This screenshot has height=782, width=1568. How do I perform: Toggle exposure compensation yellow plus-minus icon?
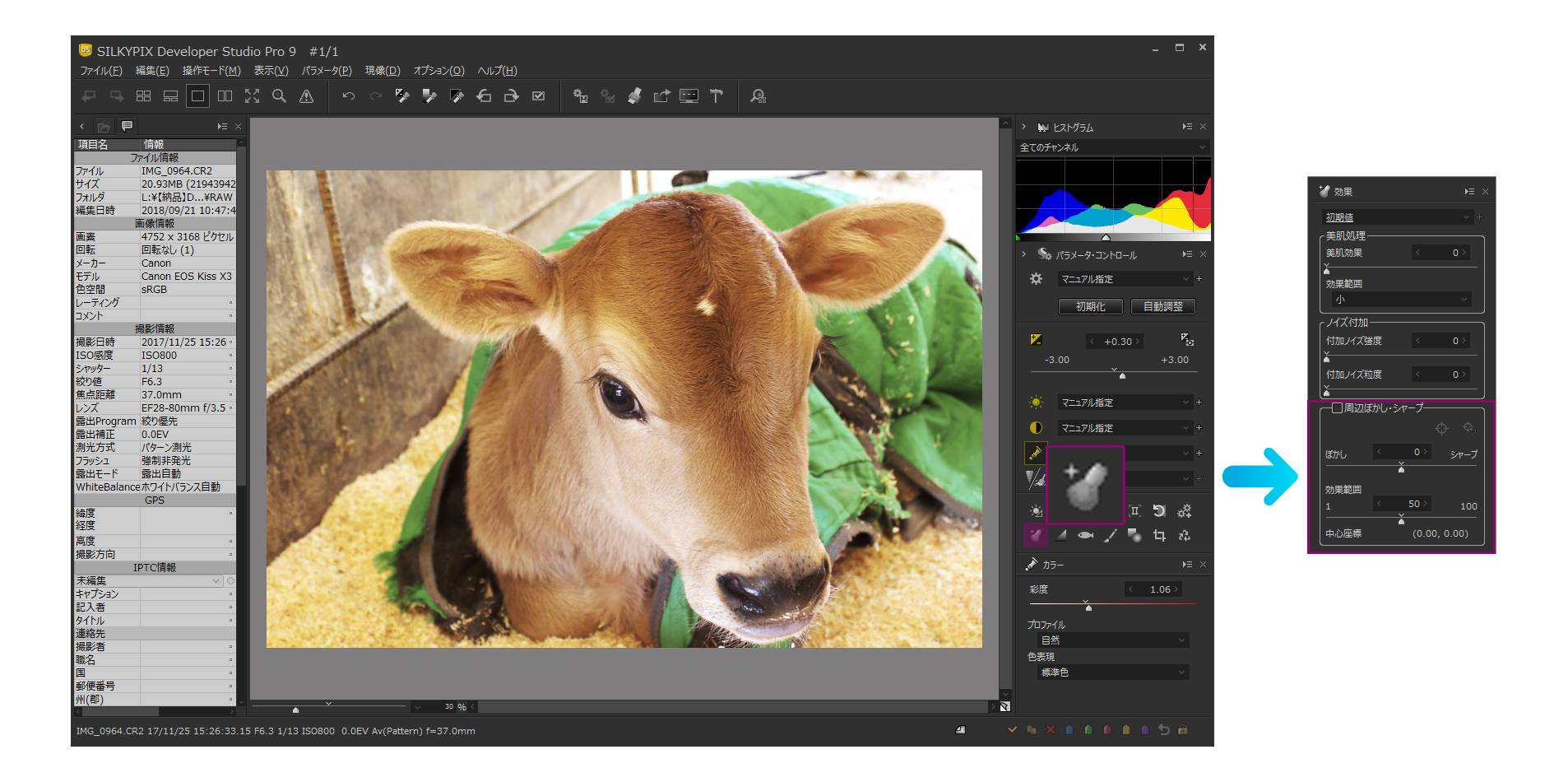[x=1036, y=340]
